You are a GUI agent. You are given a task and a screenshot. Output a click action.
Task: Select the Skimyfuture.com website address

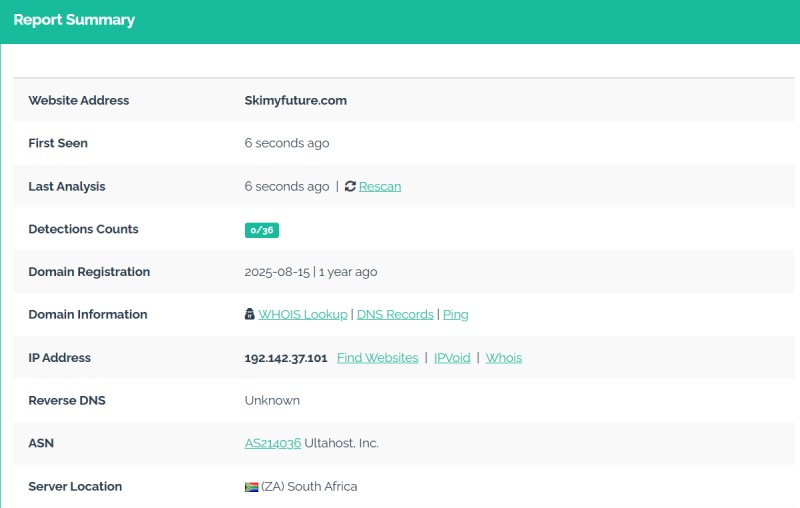pos(295,100)
